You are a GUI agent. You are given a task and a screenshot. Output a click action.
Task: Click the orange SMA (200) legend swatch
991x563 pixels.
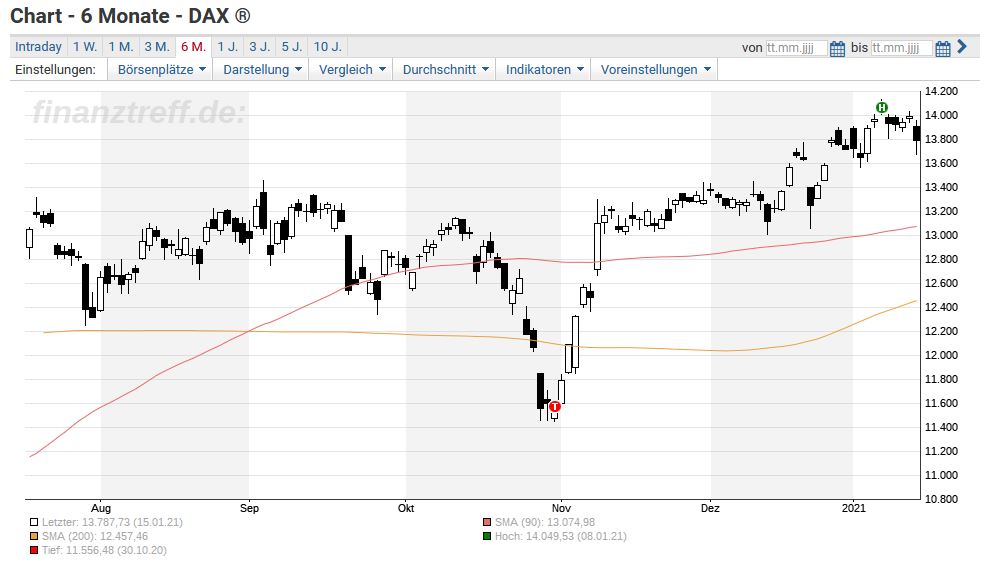point(34,536)
